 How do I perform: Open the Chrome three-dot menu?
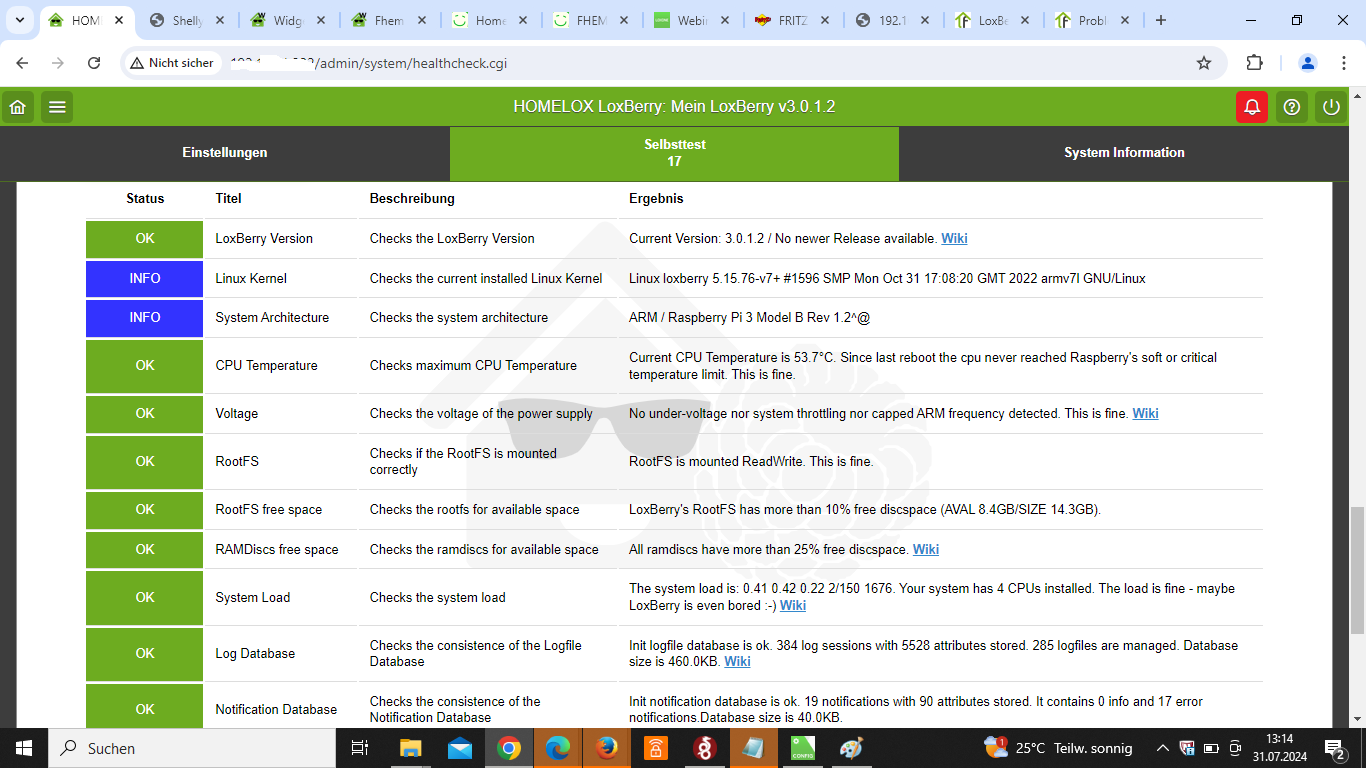(1343, 63)
